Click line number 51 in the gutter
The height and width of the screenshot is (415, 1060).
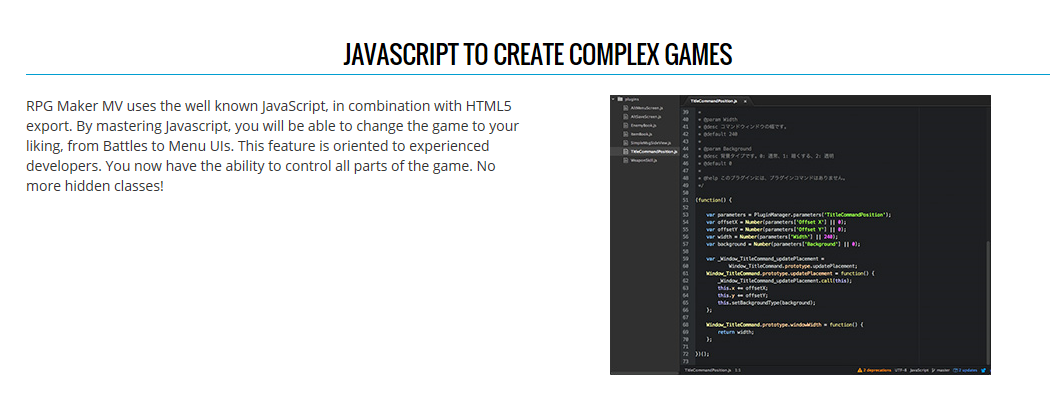(x=685, y=200)
